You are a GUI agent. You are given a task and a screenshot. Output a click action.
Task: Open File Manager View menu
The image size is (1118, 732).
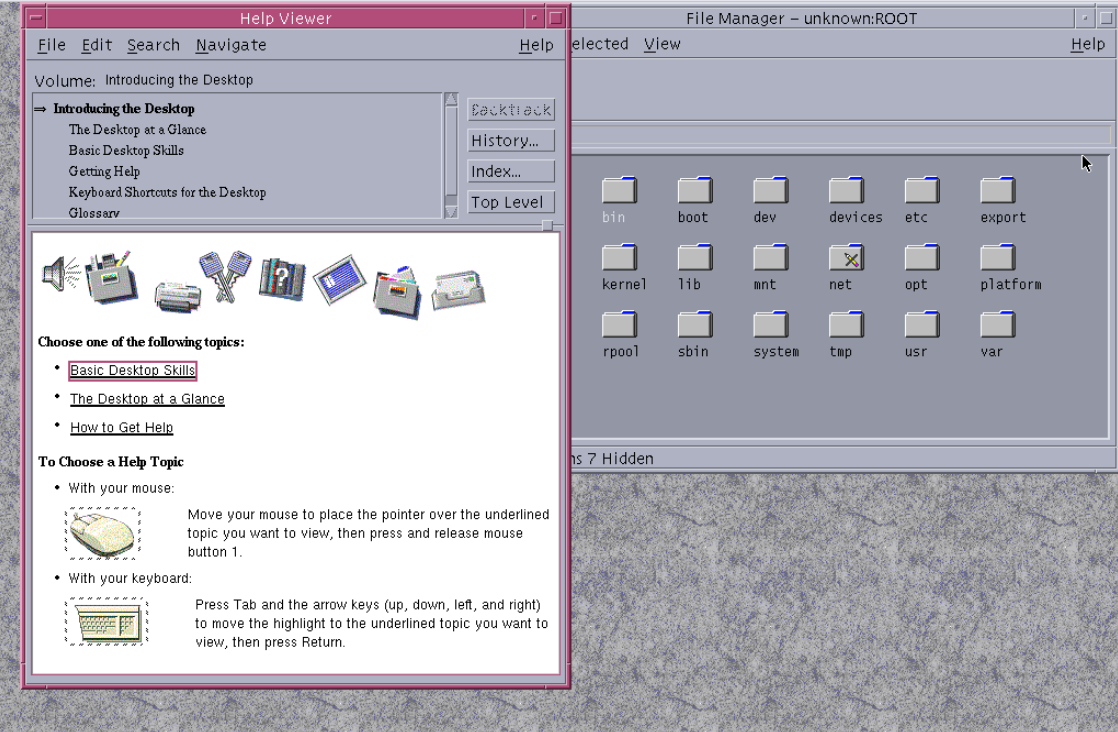pos(662,44)
